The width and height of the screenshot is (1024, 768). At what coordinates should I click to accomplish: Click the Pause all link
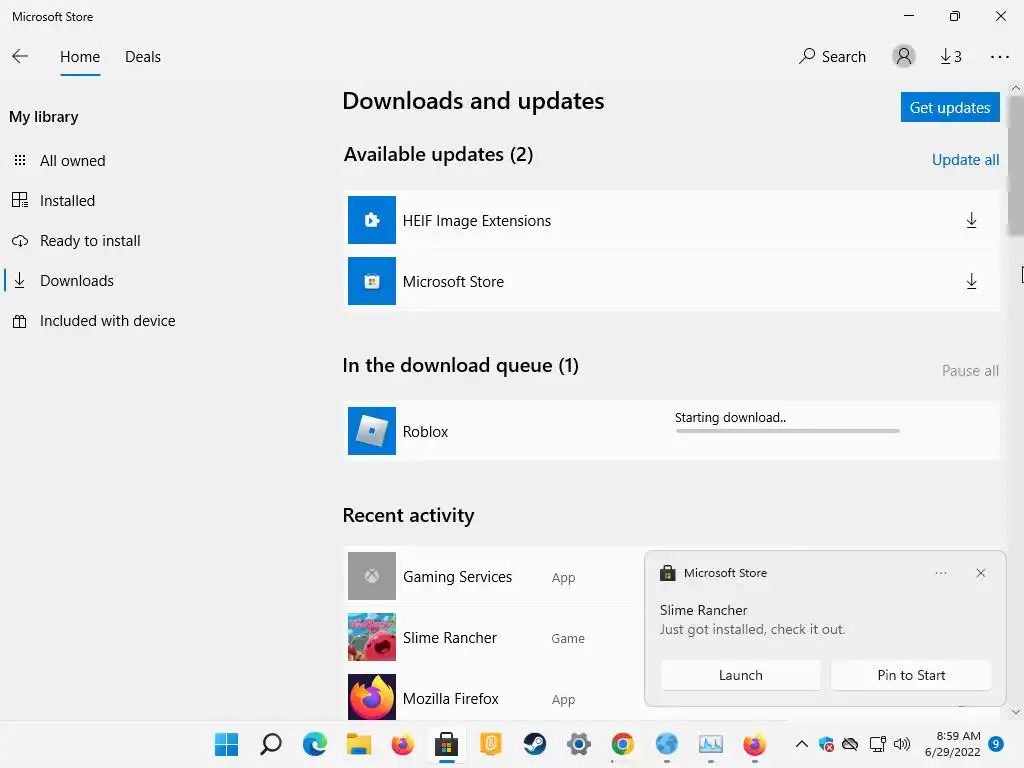pos(970,370)
